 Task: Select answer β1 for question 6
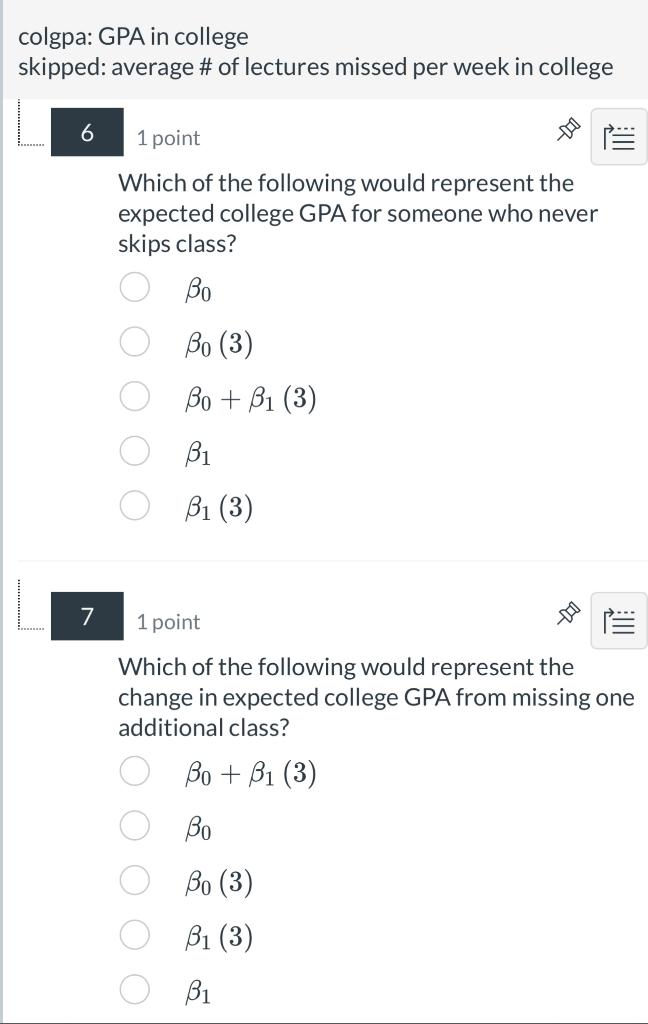pos(134,451)
